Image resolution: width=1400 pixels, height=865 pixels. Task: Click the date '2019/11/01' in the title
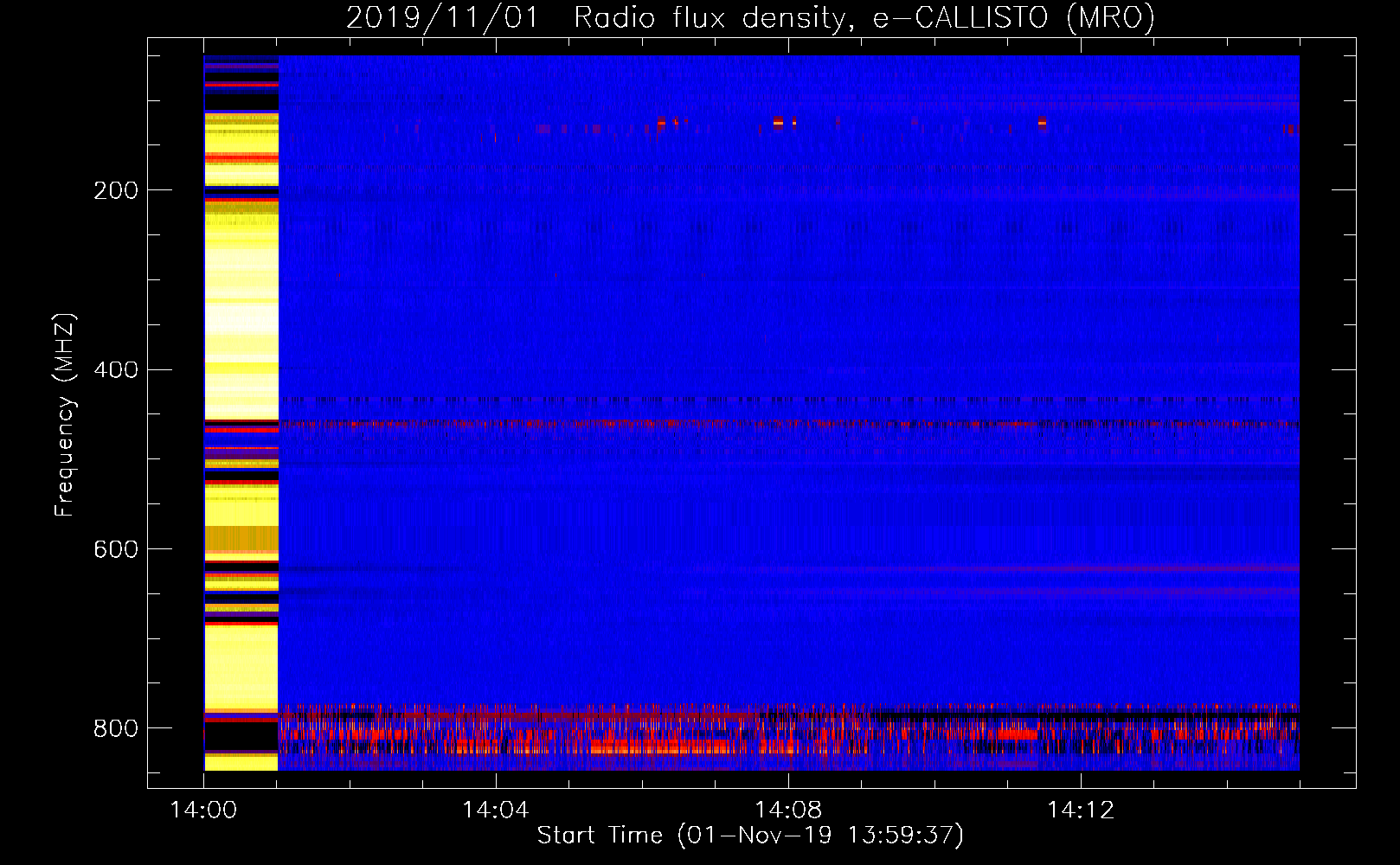442,17
